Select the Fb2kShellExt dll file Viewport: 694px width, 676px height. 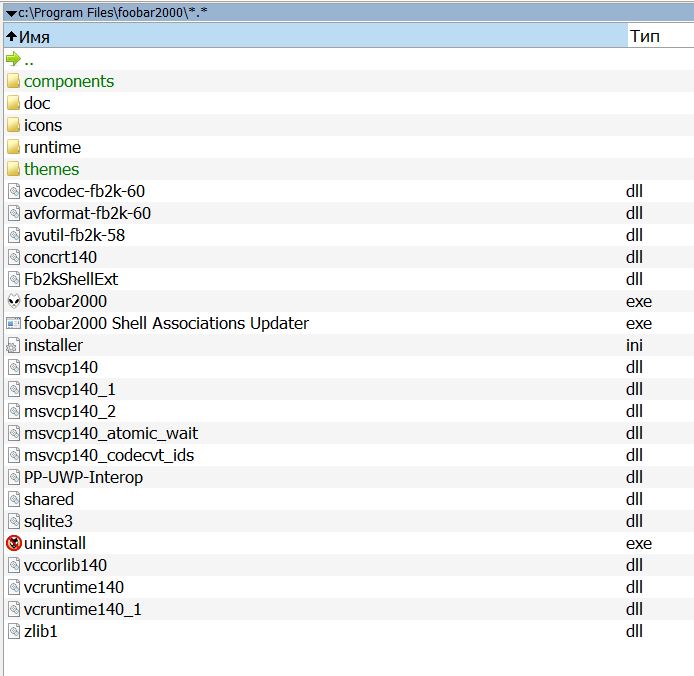[x=71, y=279]
